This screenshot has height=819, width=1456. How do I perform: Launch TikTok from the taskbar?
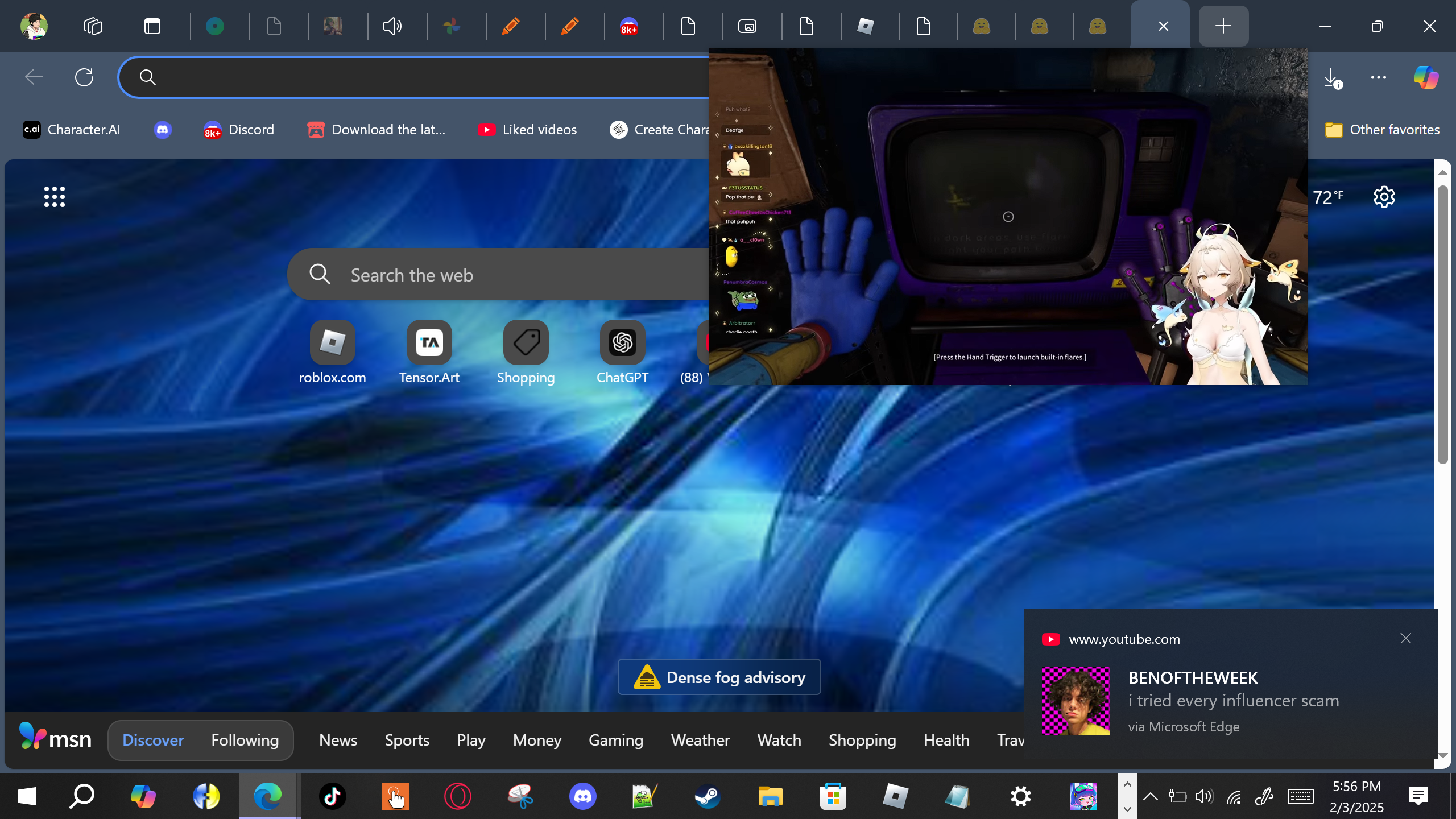(333, 796)
